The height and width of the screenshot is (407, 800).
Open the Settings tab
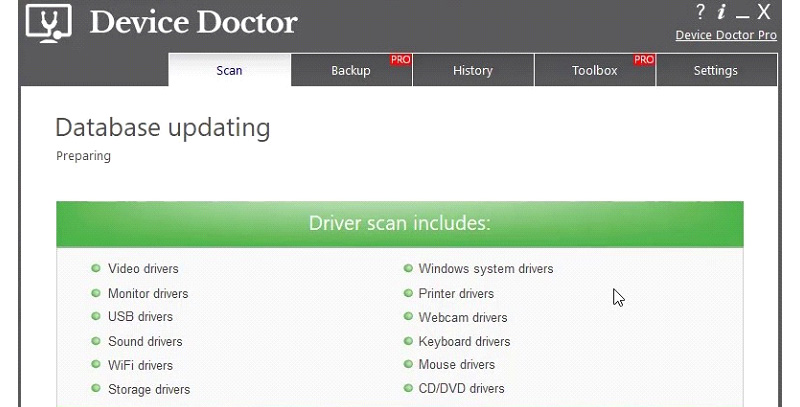tap(716, 70)
